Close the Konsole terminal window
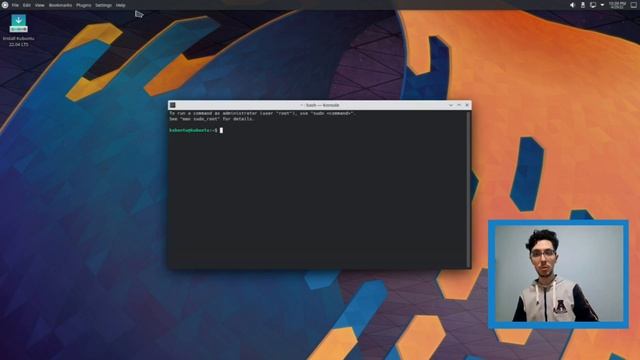Image resolution: width=640 pixels, height=360 pixels. tap(467, 105)
